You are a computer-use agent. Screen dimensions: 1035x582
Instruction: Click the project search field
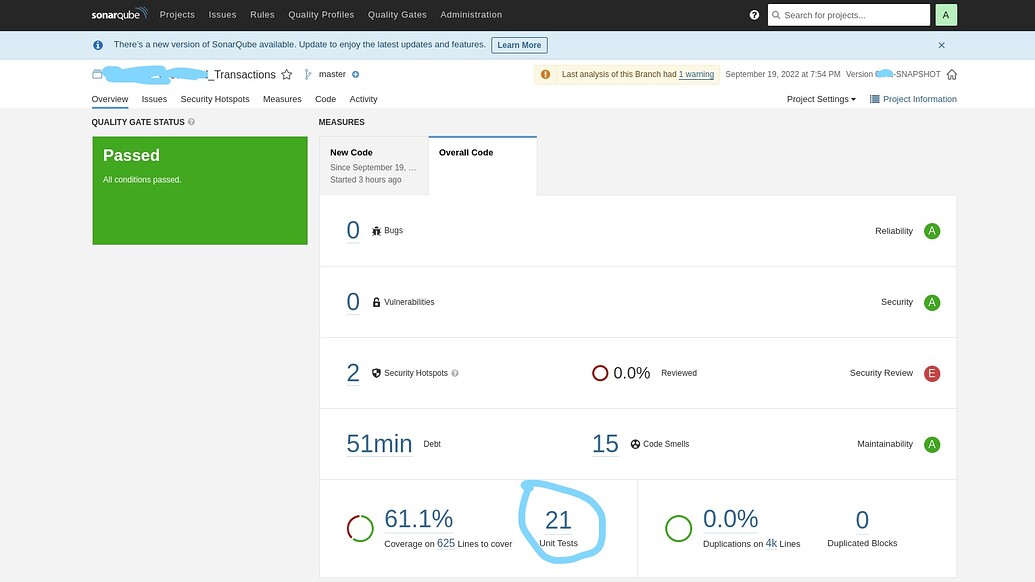tap(849, 14)
